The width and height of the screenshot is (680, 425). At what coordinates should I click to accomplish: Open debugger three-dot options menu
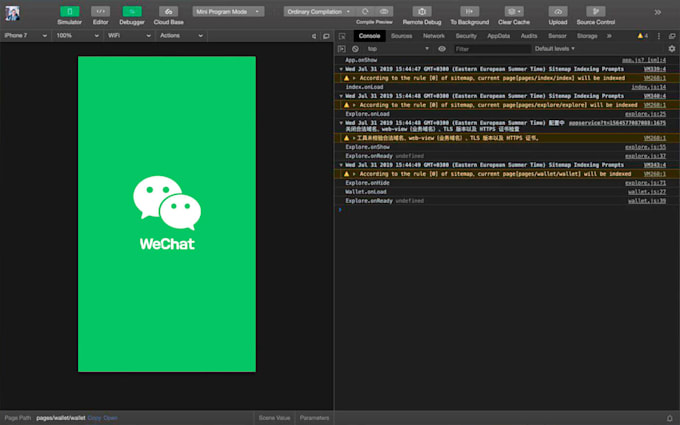point(659,36)
